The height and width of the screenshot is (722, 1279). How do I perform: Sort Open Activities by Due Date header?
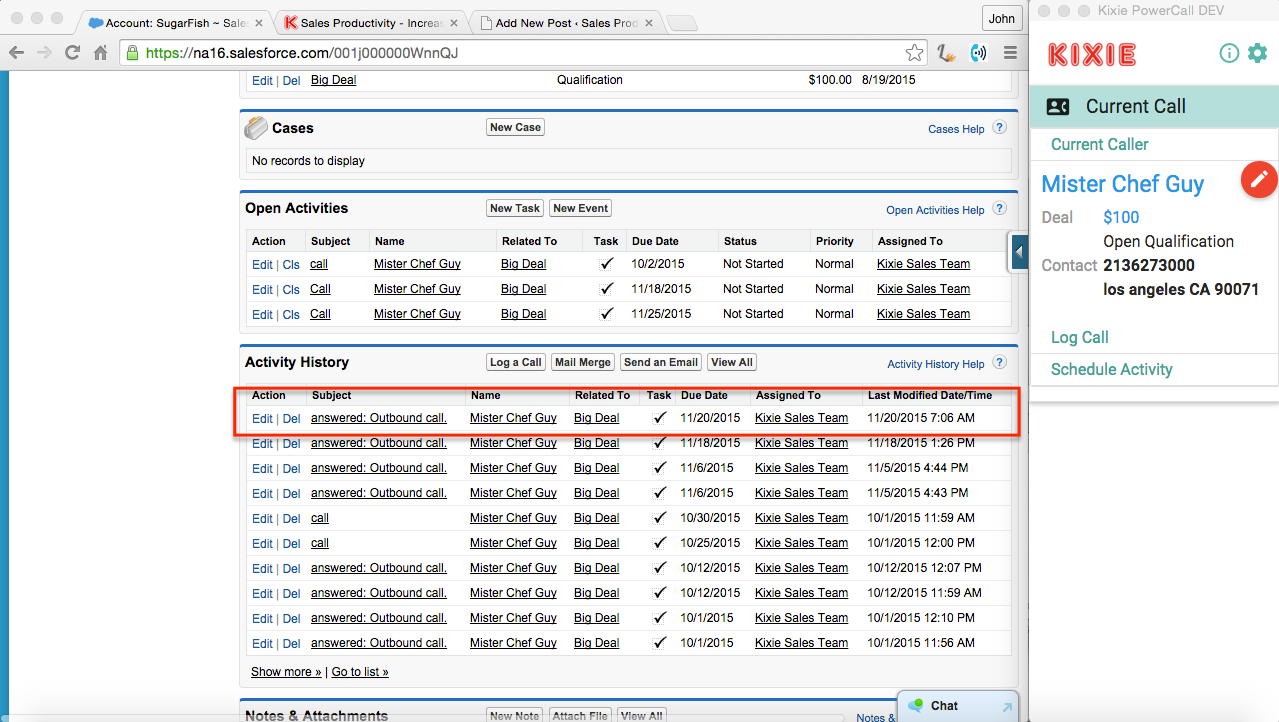point(655,241)
